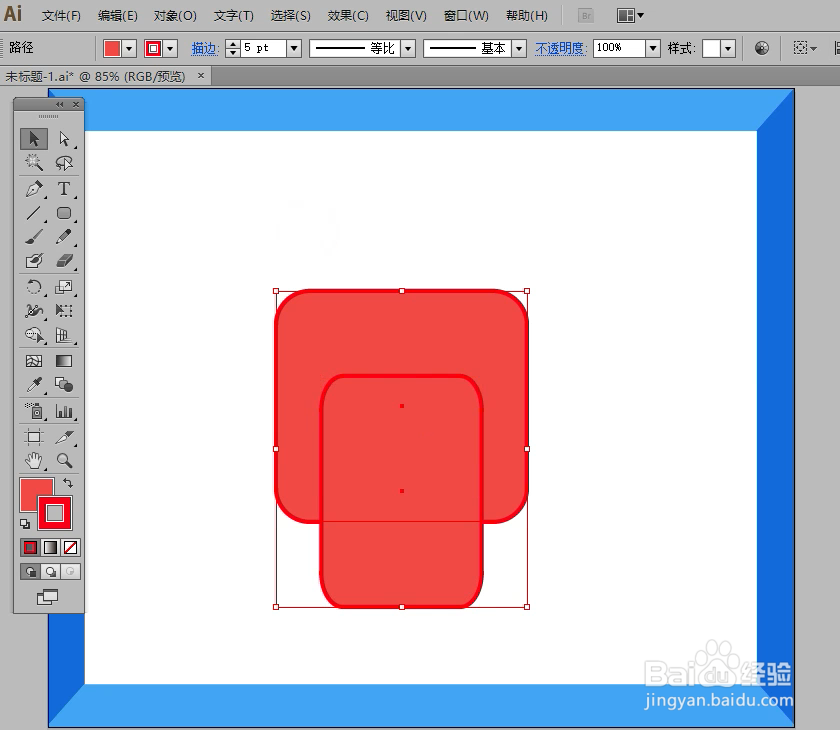Image resolution: width=840 pixels, height=730 pixels.
Task: Switch to Color fill mode button
Action: pos(31,547)
